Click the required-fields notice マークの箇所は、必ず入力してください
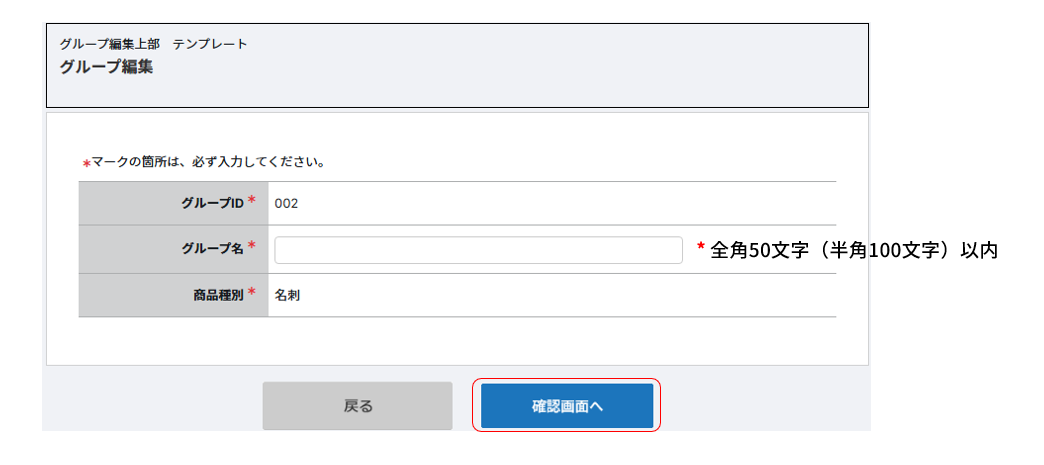This screenshot has height=465, width=1044. [208, 161]
